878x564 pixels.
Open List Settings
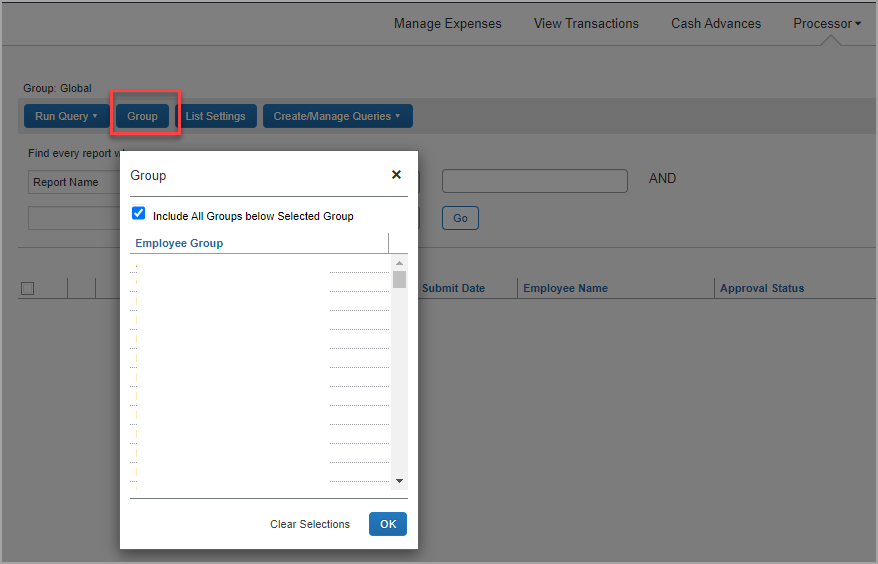215,116
